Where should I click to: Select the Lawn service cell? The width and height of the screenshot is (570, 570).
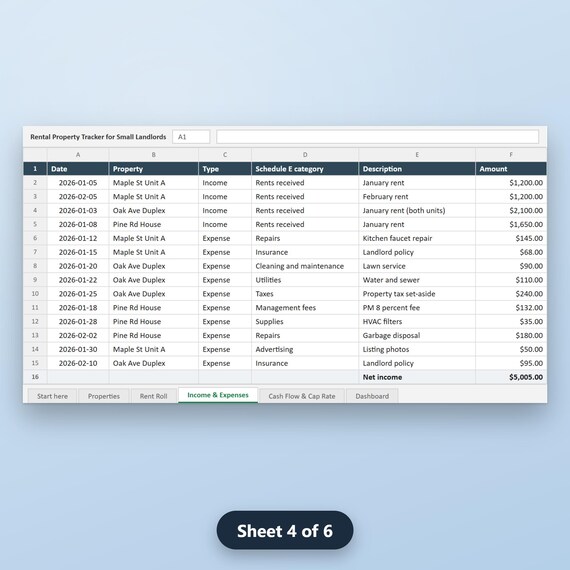pyautogui.click(x=417, y=266)
